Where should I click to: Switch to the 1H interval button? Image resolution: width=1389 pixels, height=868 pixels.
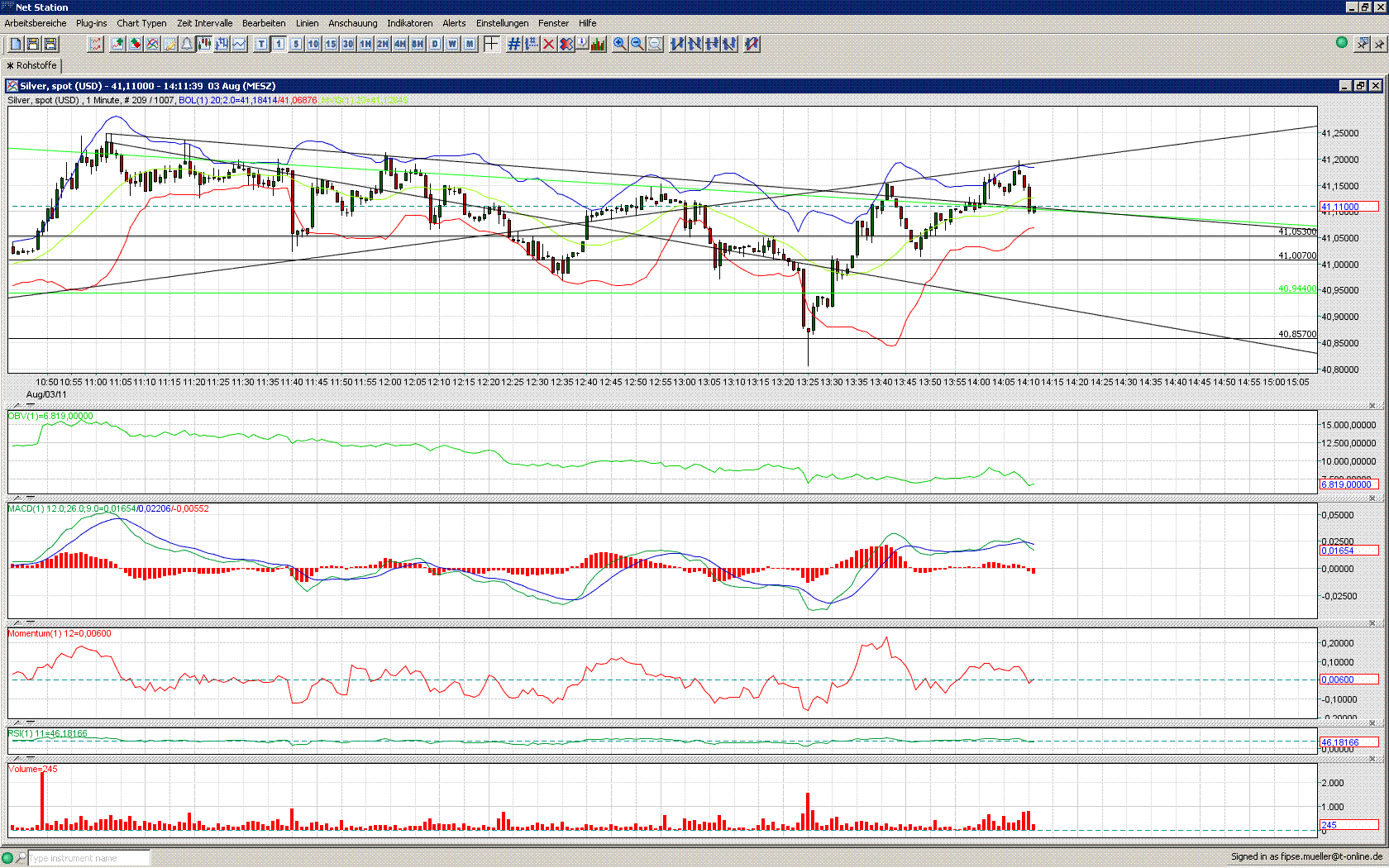click(x=365, y=44)
